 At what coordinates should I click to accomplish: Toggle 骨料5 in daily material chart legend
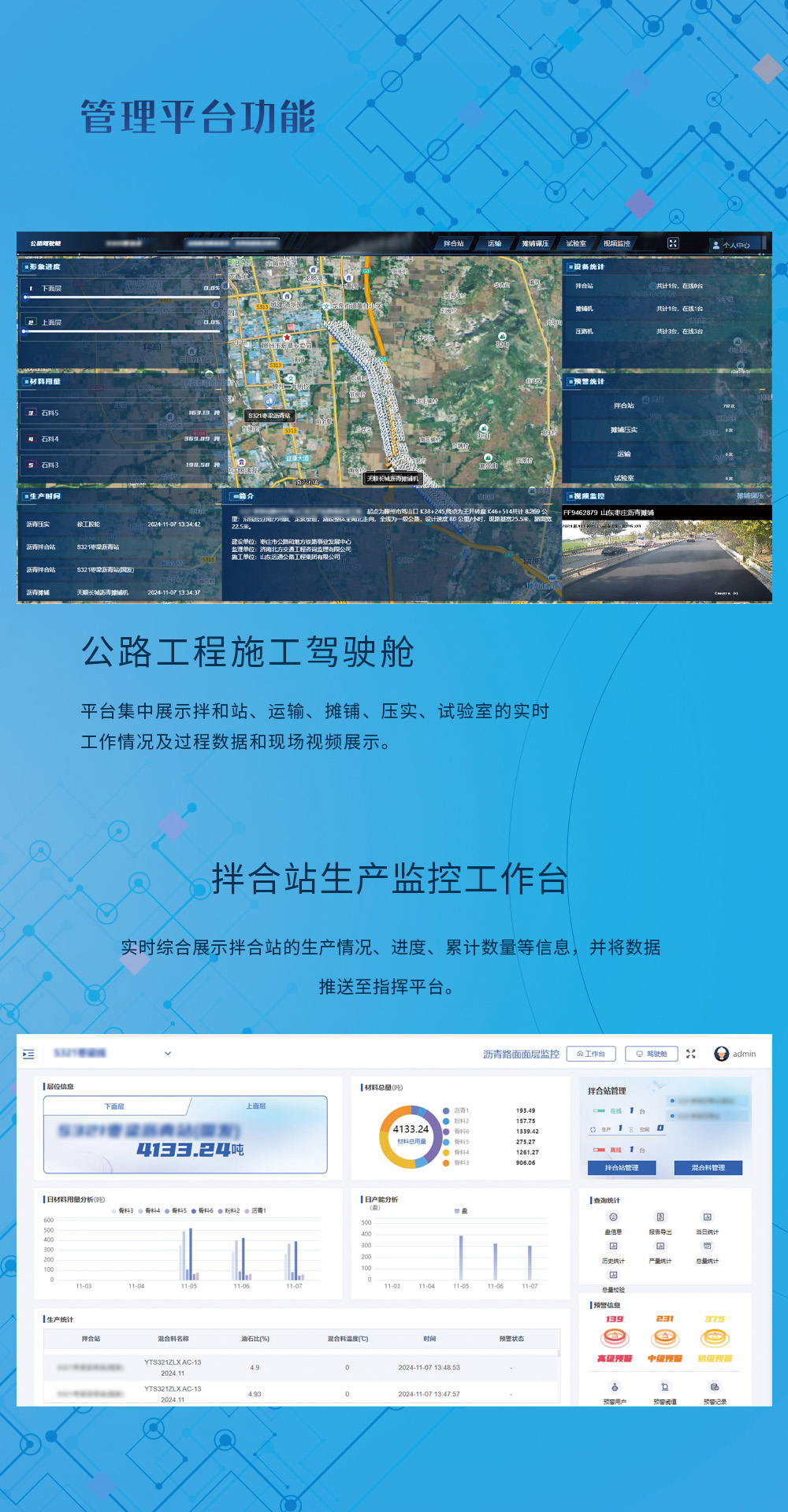point(177,1210)
